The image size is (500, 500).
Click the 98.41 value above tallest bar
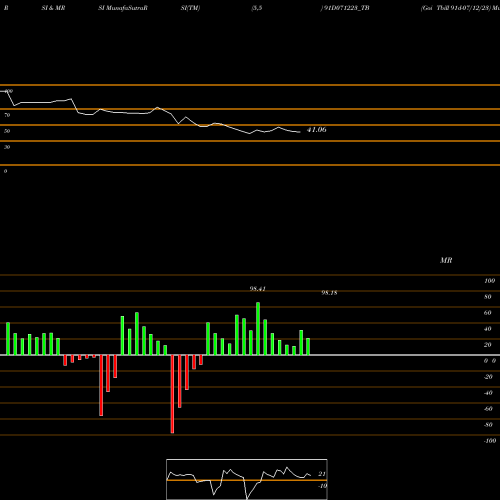[x=258, y=289]
